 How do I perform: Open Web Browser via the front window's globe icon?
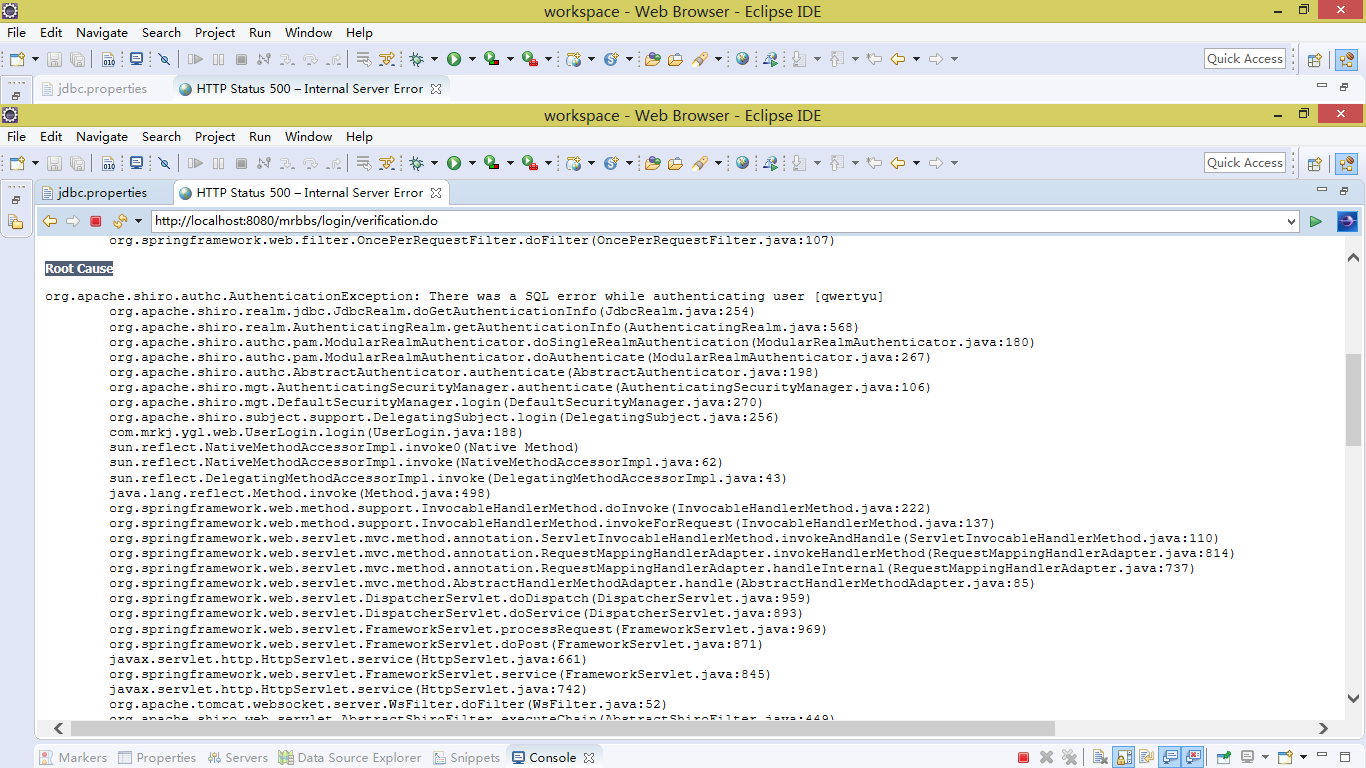point(742,163)
